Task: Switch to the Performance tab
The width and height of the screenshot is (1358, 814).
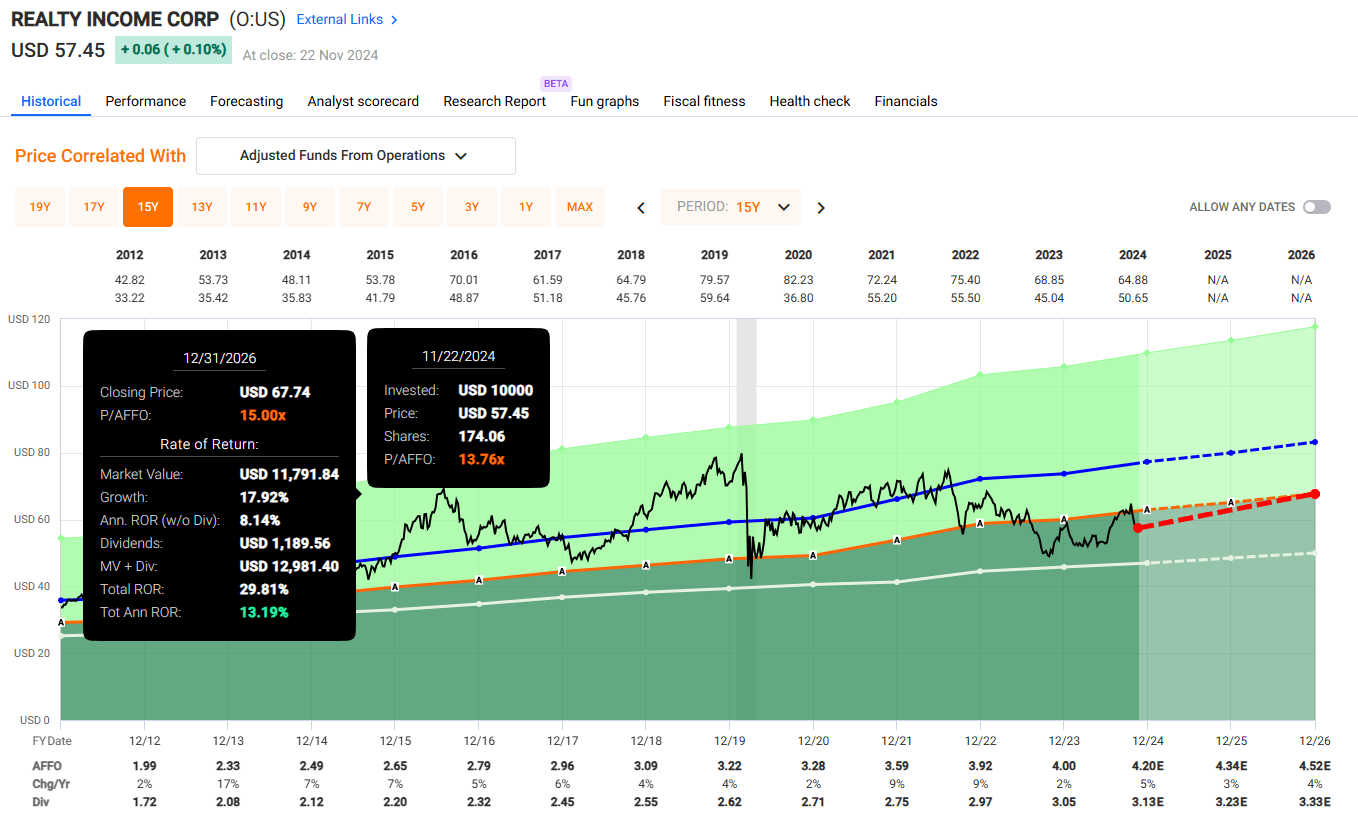Action: tap(146, 101)
